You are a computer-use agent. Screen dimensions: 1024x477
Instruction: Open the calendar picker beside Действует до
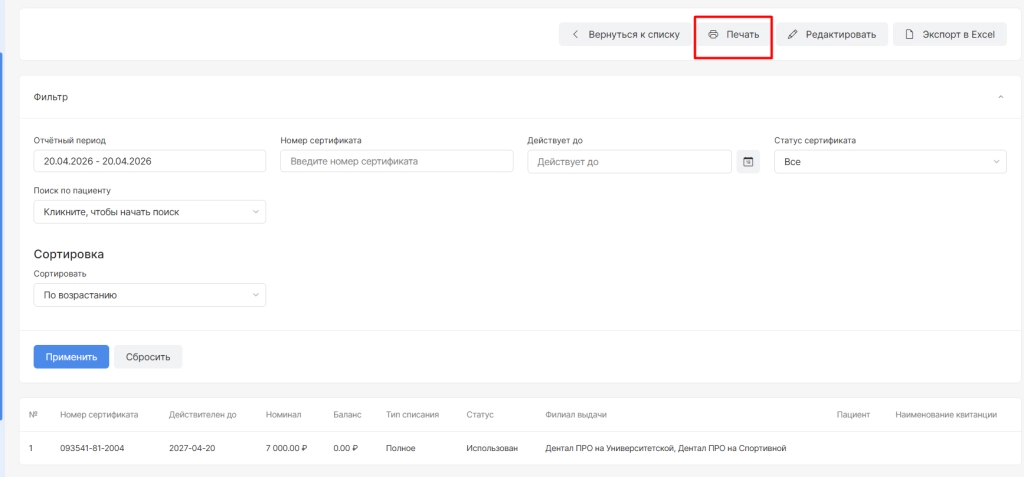(x=748, y=162)
